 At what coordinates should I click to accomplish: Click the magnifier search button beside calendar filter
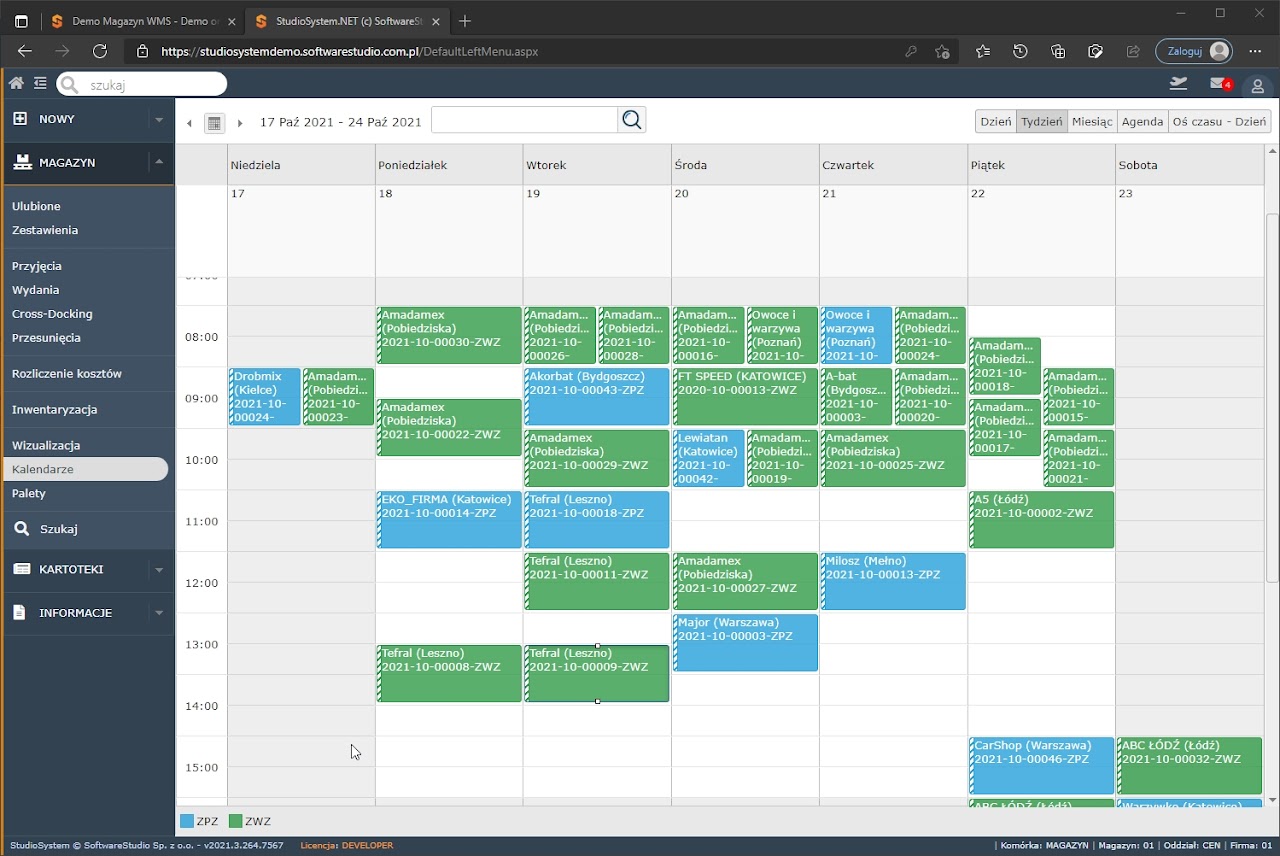(x=631, y=120)
